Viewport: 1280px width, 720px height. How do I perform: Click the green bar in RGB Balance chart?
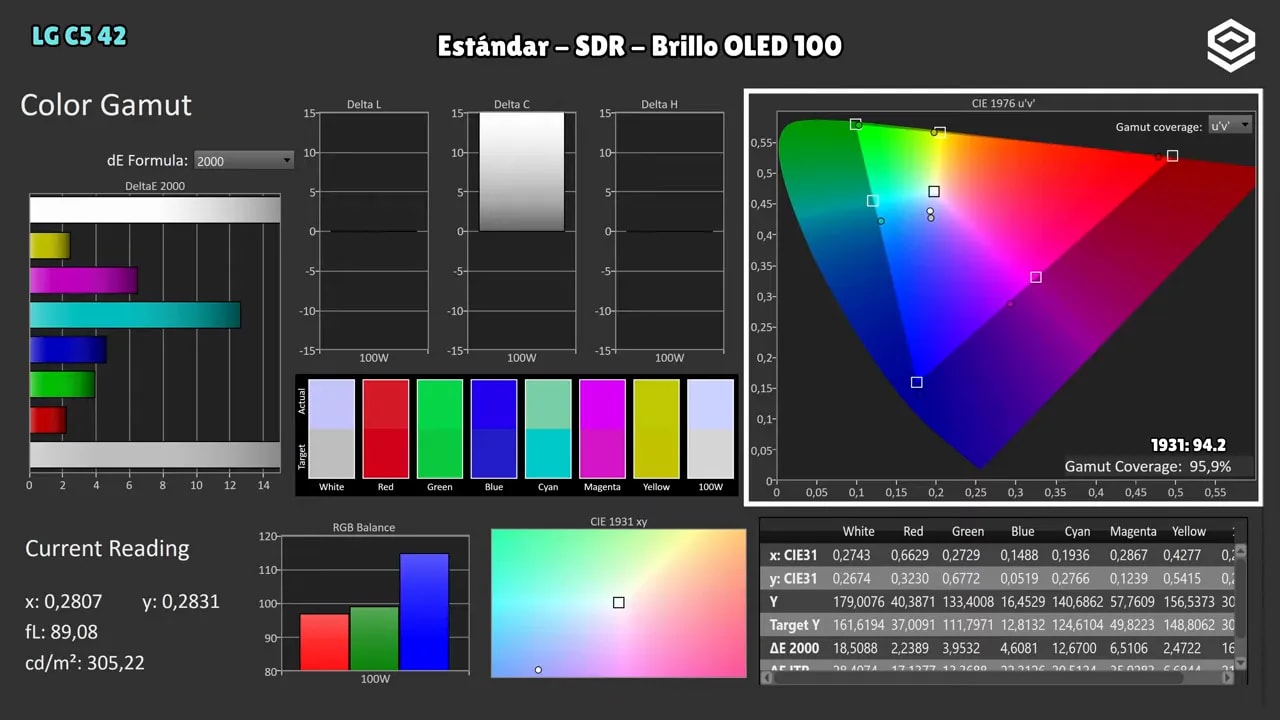coord(374,638)
